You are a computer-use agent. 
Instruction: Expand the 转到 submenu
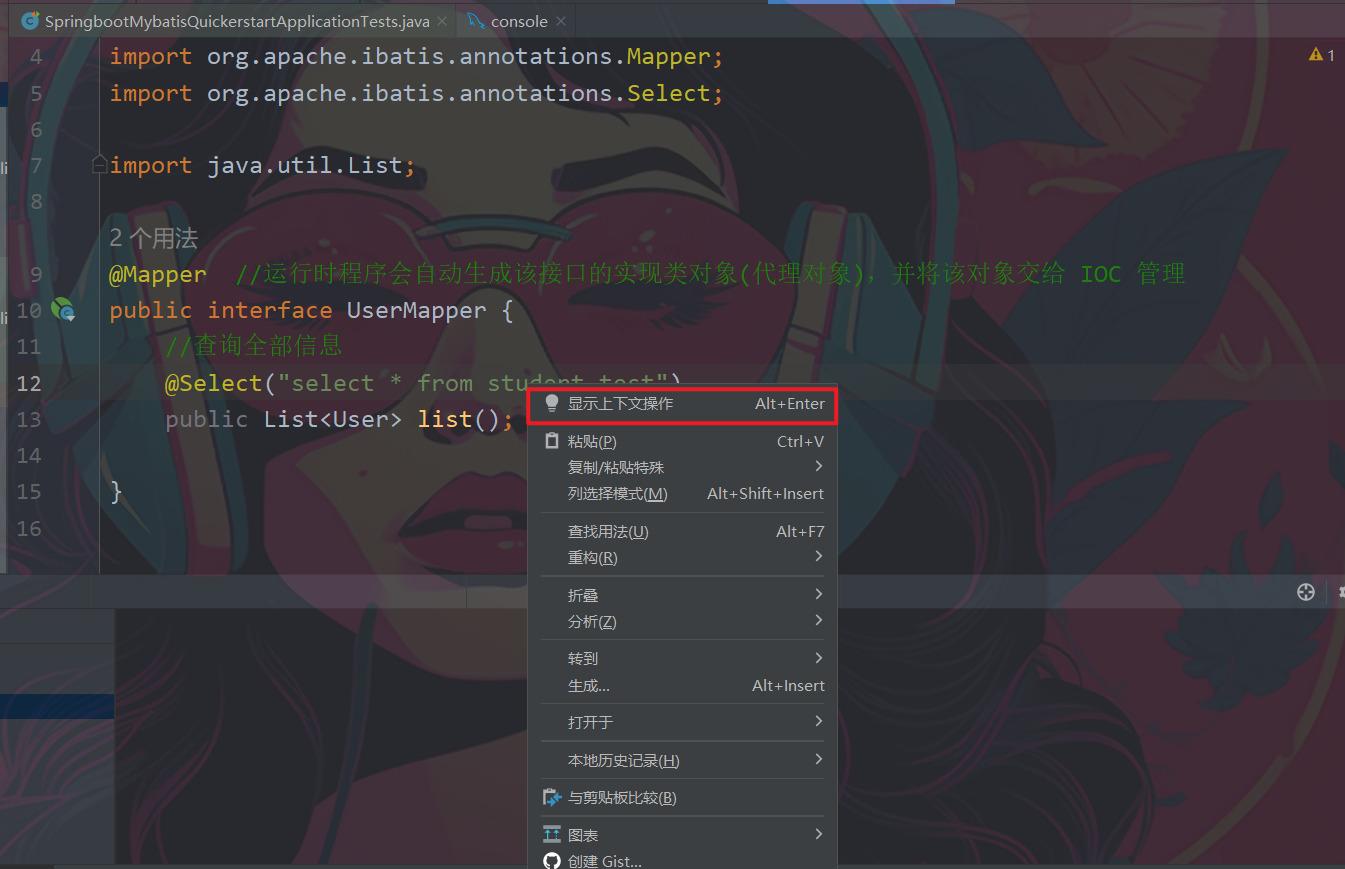click(682, 658)
